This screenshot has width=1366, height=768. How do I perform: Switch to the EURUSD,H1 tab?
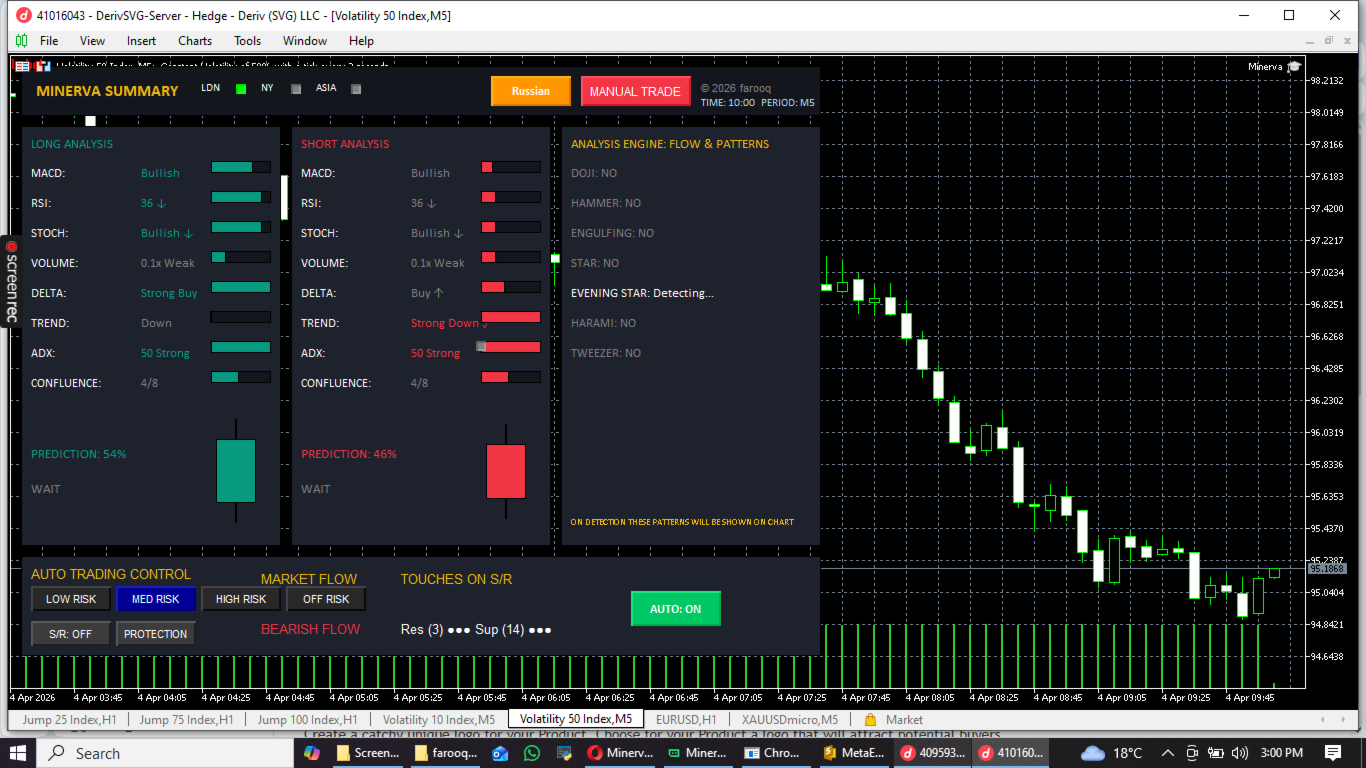[x=686, y=720]
